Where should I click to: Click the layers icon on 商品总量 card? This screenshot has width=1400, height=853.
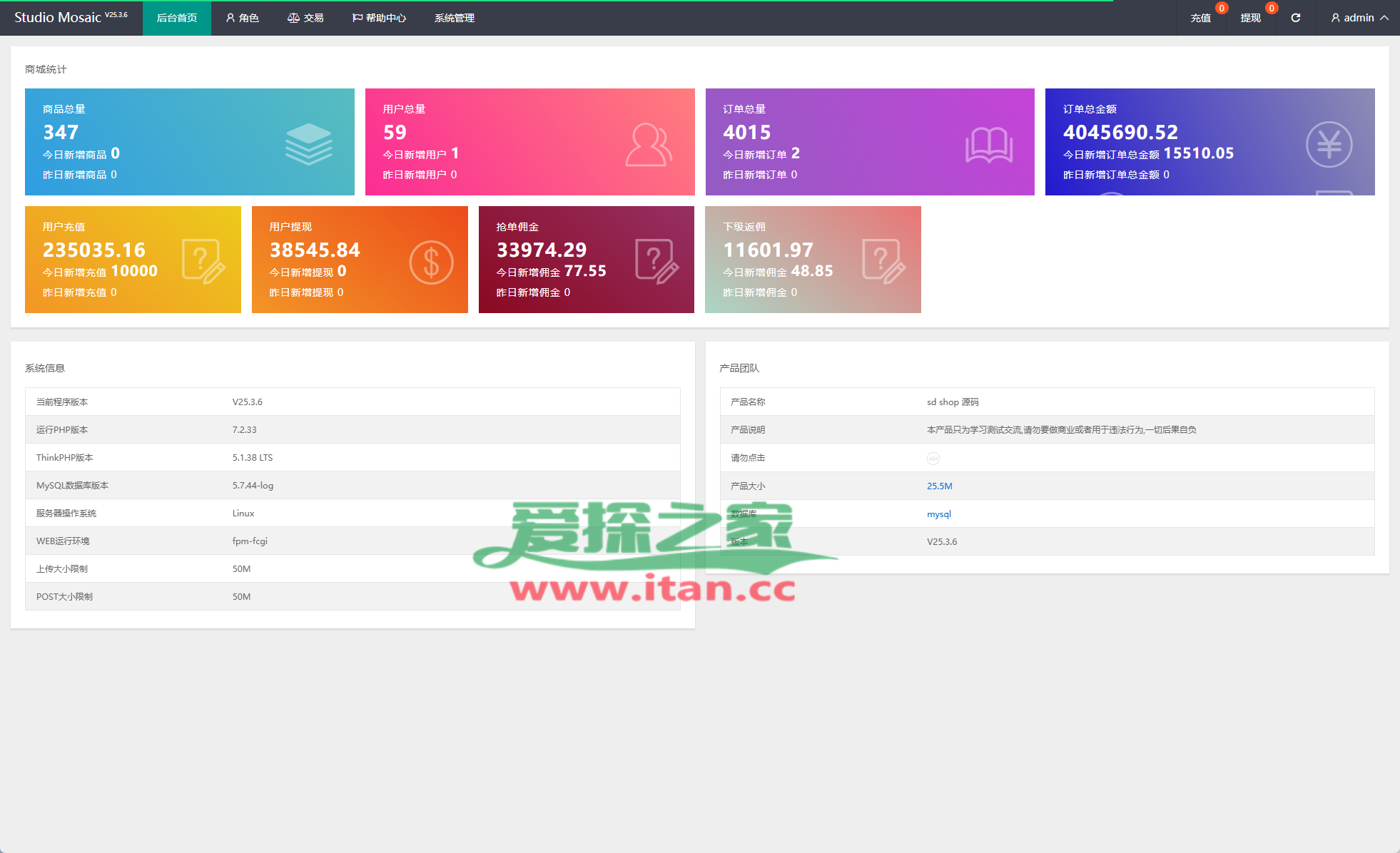point(308,144)
